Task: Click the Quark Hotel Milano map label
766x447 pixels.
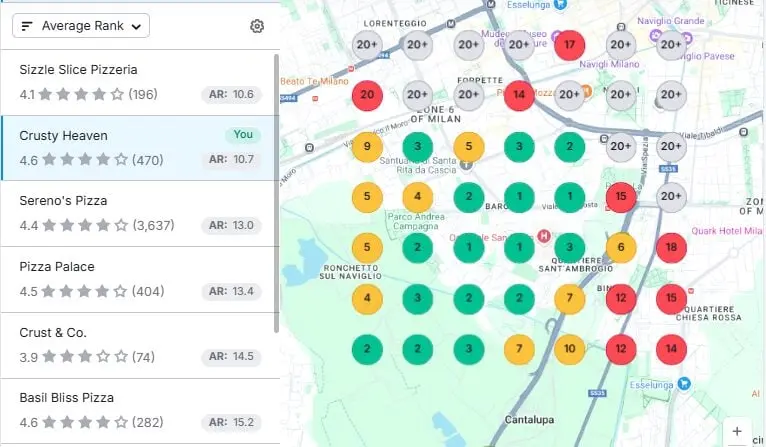Action: 727,231
